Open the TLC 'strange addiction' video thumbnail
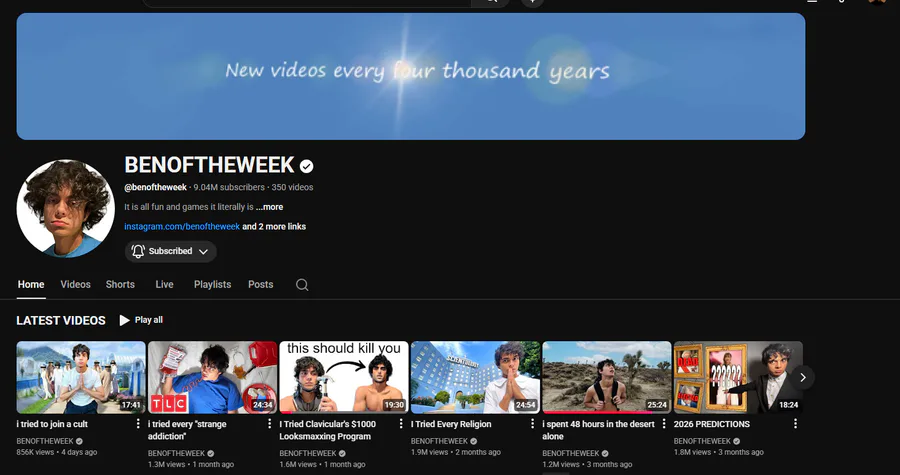Image resolution: width=900 pixels, height=475 pixels. coord(212,377)
